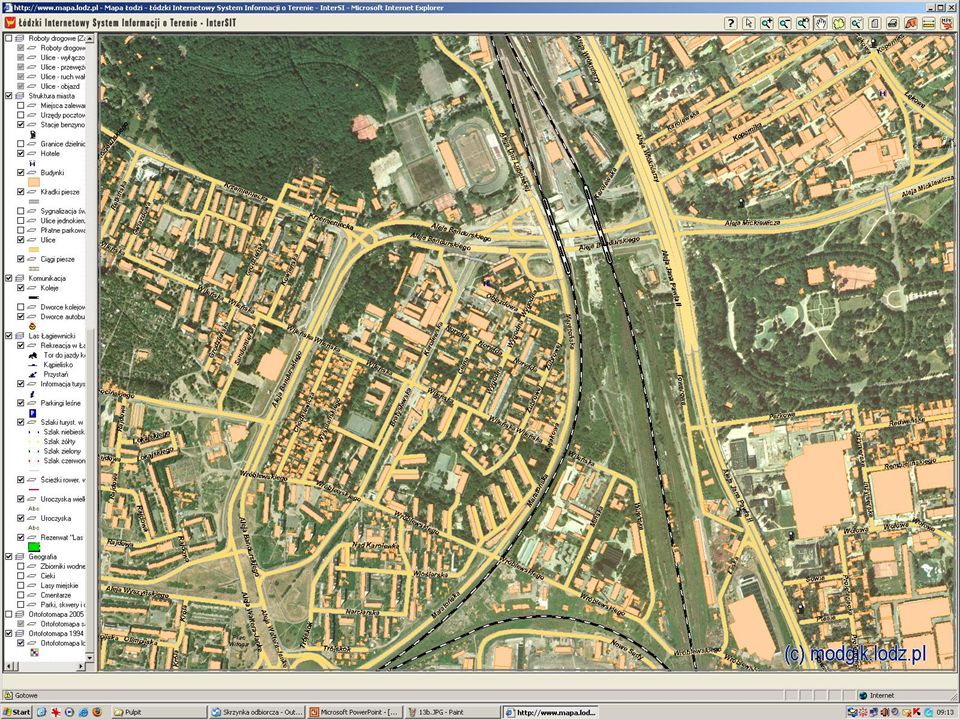Click the InterSIT coat of arms logo
The image size is (960, 720).
tap(10, 23)
